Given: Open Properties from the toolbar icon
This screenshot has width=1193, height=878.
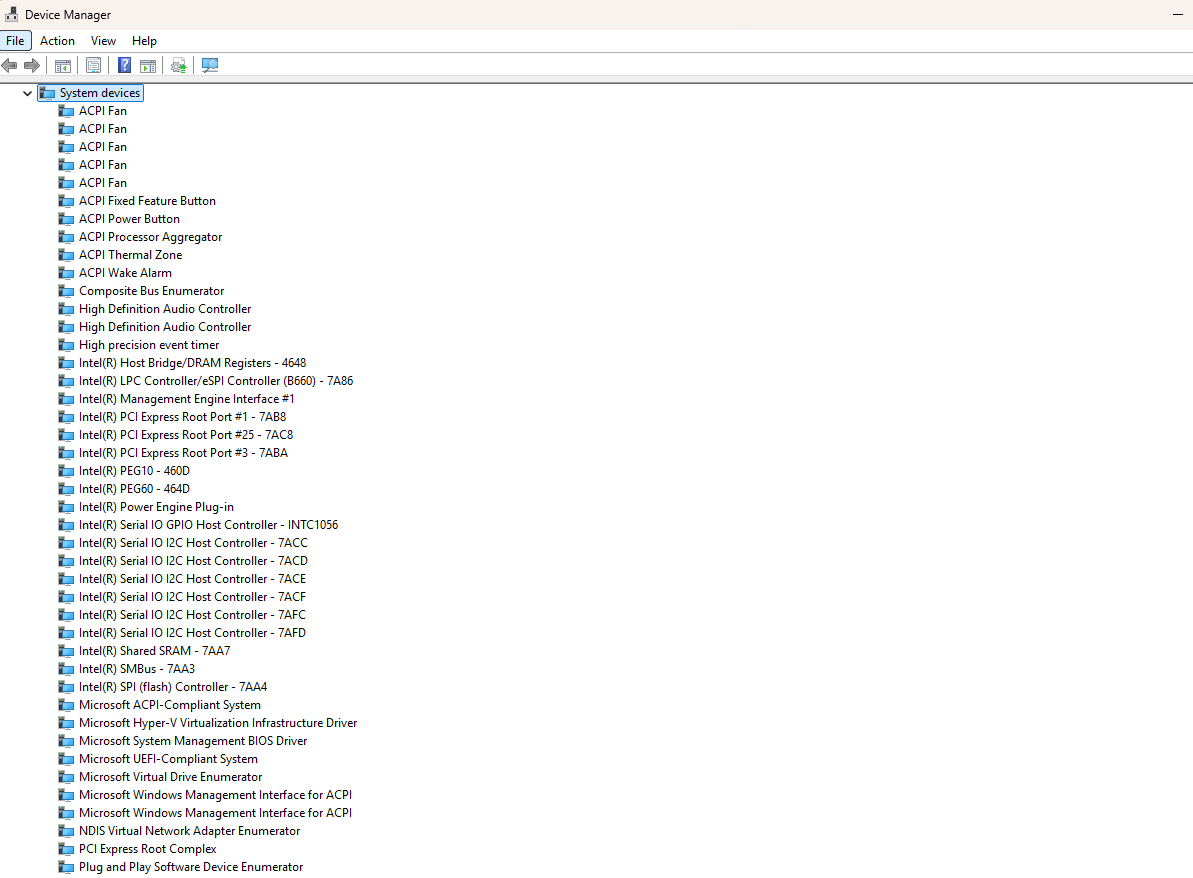Looking at the screenshot, I should click(94, 65).
